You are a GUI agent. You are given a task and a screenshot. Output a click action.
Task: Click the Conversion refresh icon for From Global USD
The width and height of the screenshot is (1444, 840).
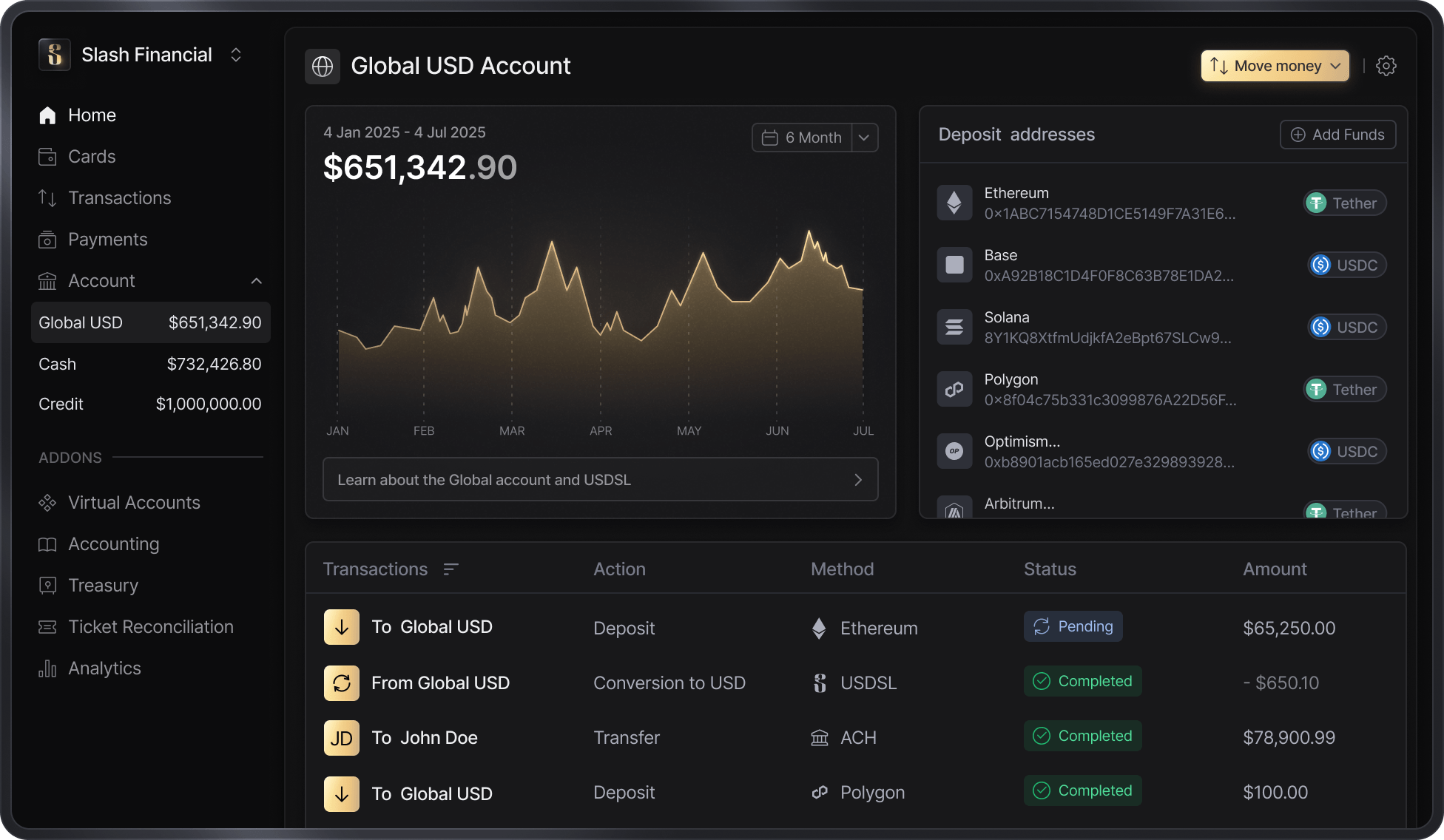[341, 683]
